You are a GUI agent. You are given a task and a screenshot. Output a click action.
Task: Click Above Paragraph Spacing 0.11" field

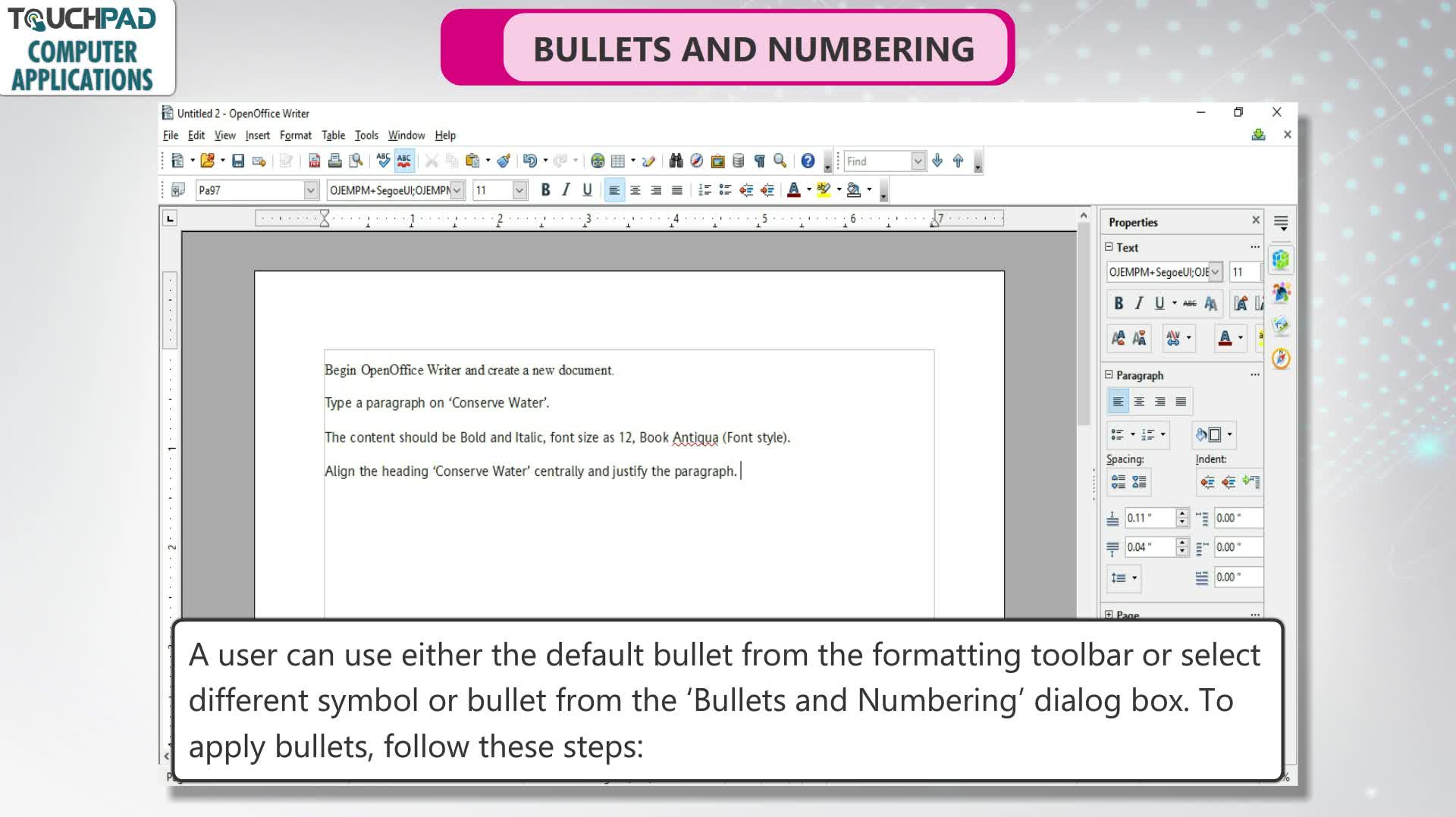pyautogui.click(x=1150, y=518)
